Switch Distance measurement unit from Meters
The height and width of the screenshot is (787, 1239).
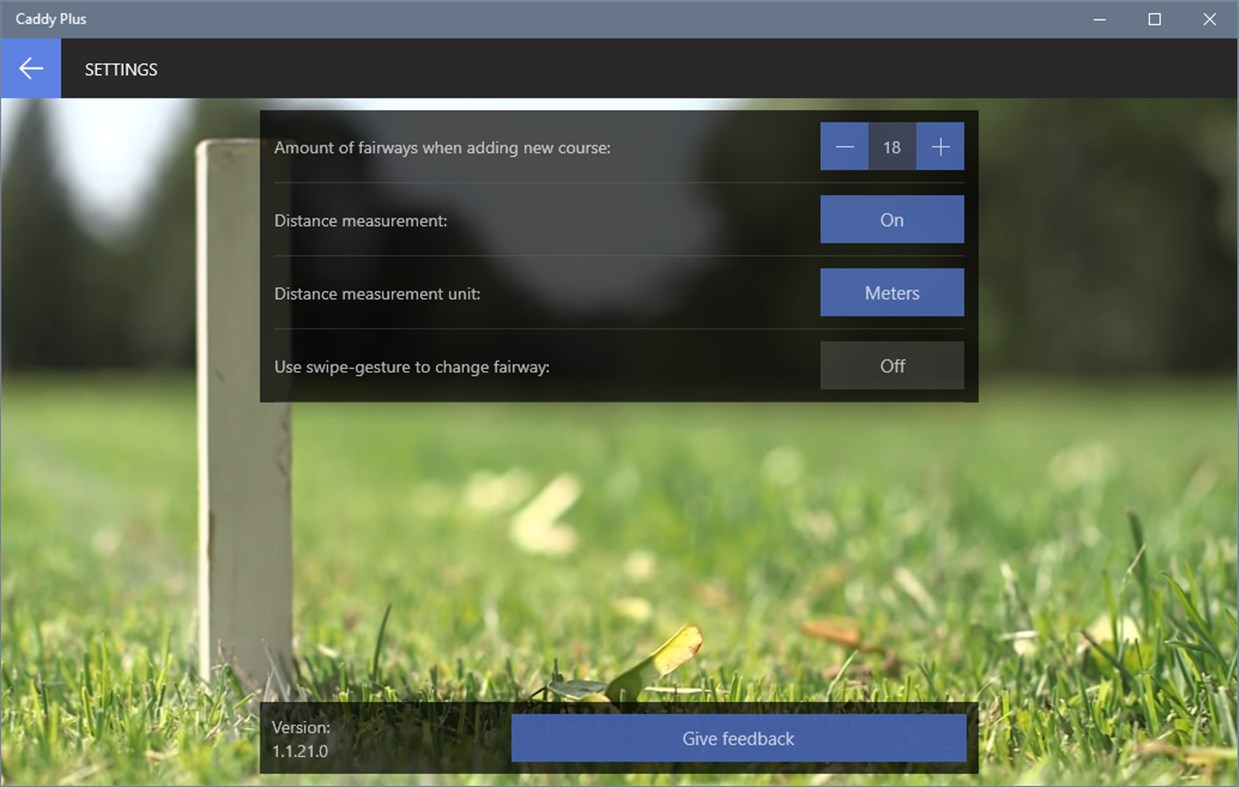click(x=891, y=292)
